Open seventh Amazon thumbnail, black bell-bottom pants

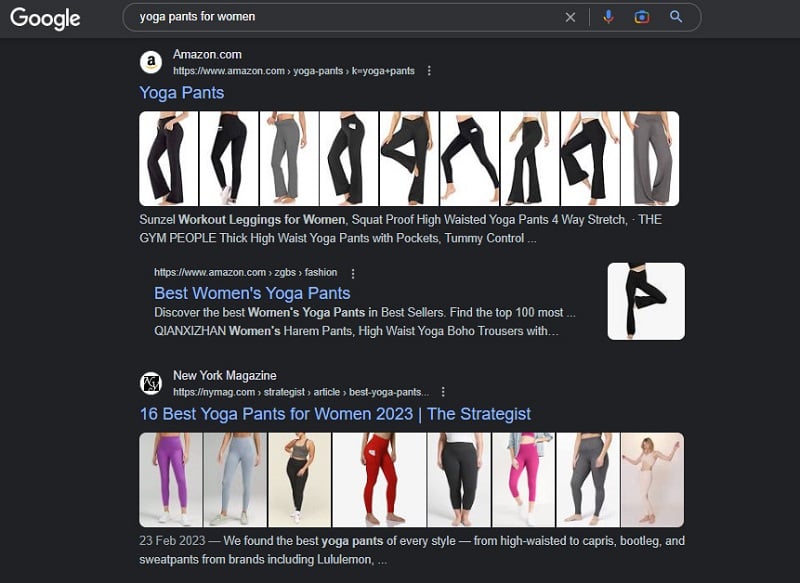(530, 159)
